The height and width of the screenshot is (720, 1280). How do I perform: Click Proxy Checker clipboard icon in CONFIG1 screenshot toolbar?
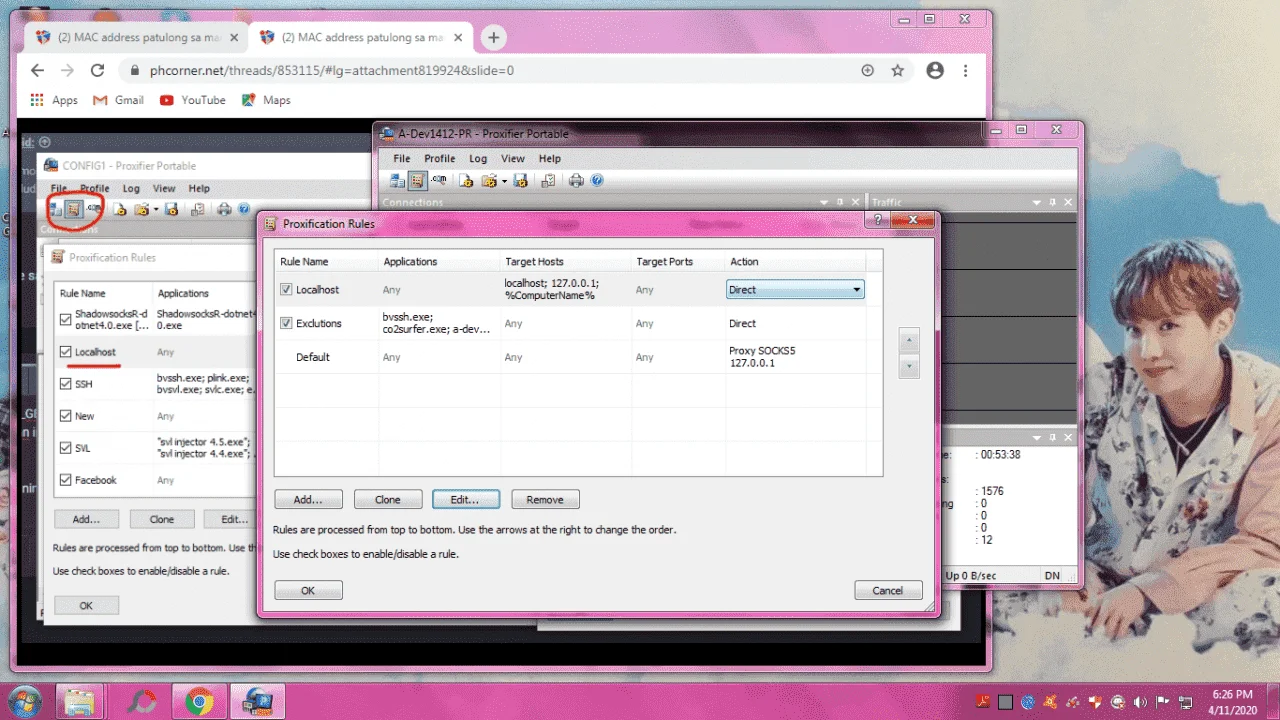coord(198,209)
